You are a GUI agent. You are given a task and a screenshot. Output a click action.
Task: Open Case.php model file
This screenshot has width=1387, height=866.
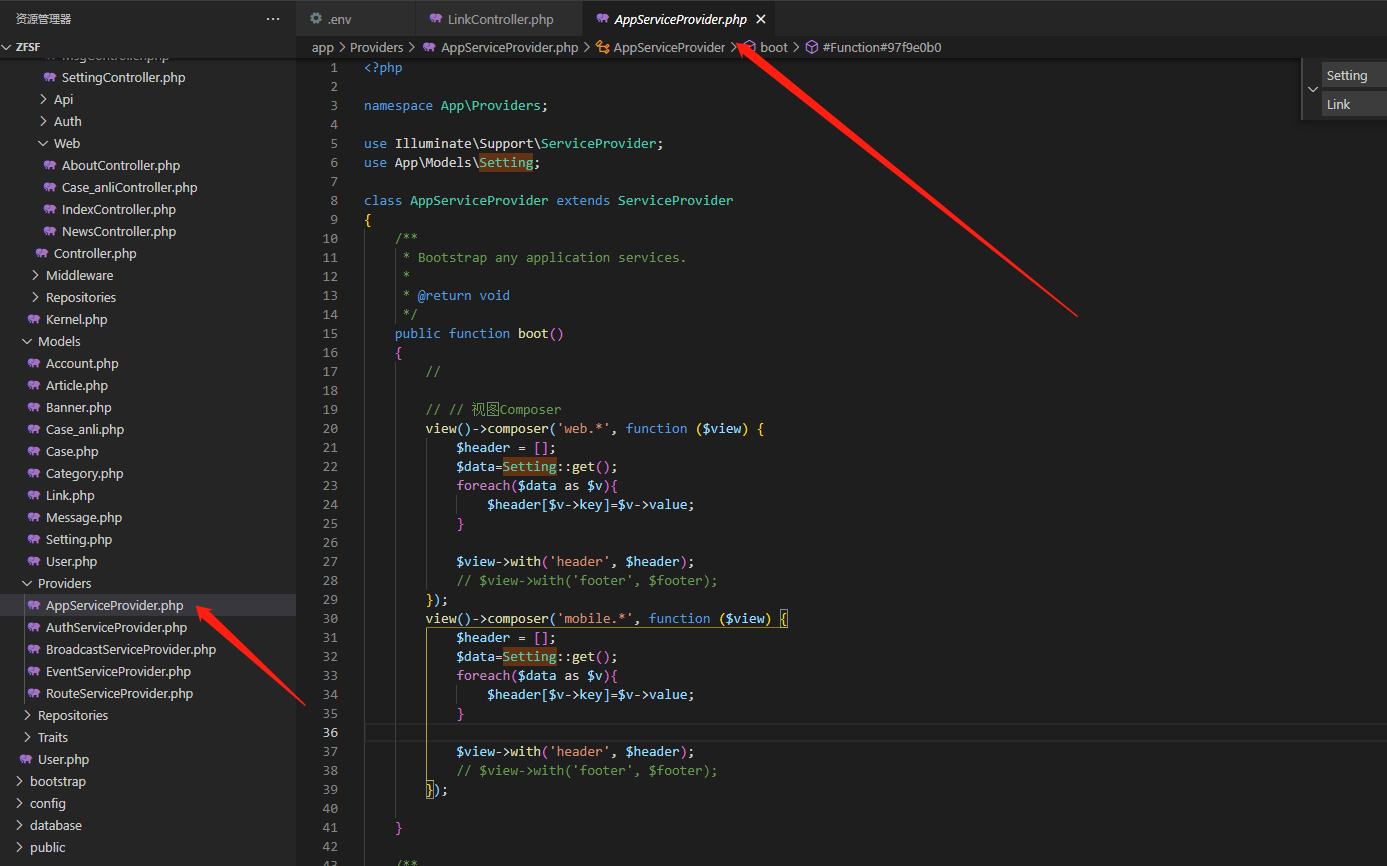point(72,451)
